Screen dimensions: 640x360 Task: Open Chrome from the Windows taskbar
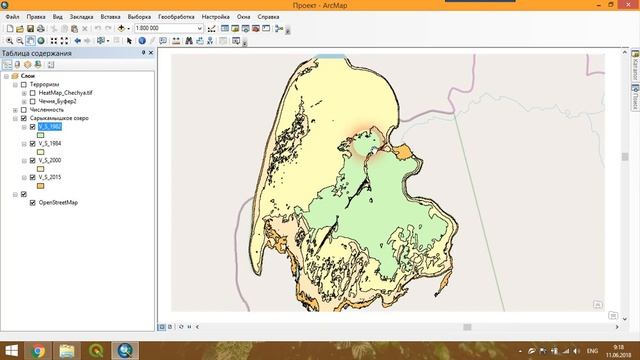coord(39,351)
